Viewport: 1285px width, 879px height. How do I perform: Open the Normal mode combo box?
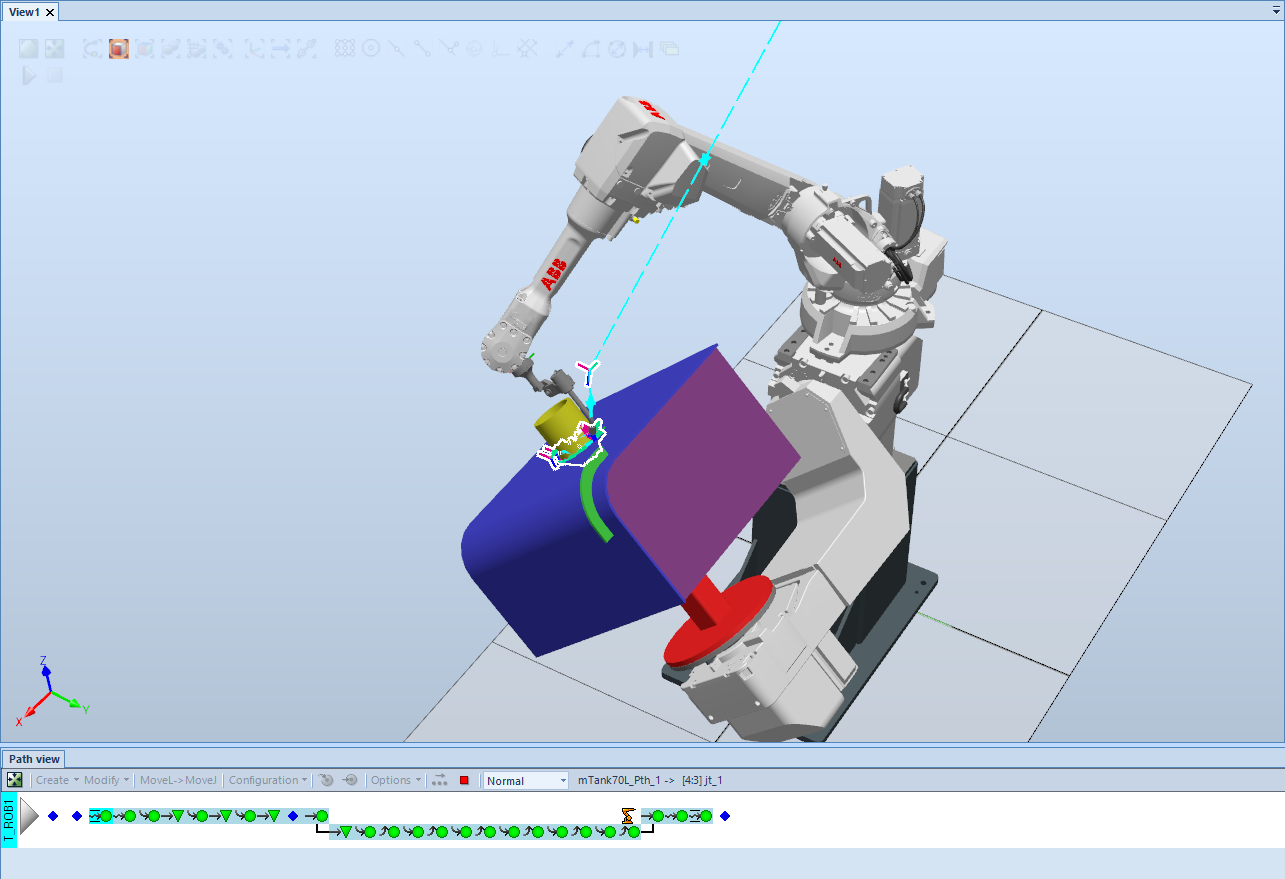click(526, 780)
